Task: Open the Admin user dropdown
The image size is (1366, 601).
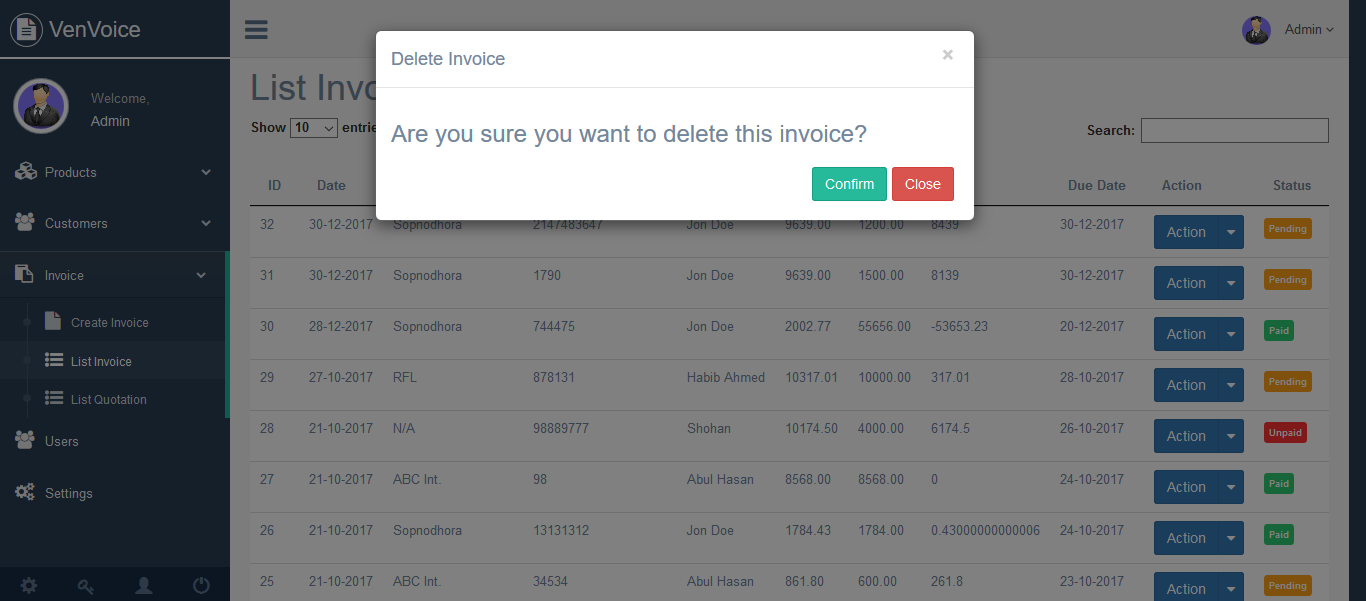Action: click(x=1308, y=30)
